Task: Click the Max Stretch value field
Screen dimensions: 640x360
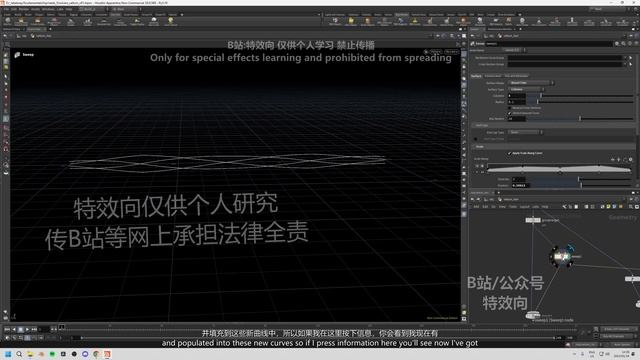Action: click(x=516, y=119)
